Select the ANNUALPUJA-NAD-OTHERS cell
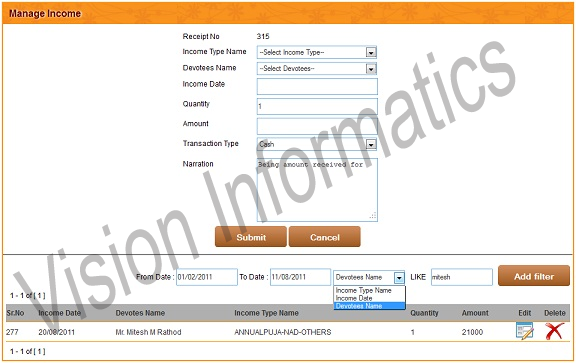 point(282,332)
